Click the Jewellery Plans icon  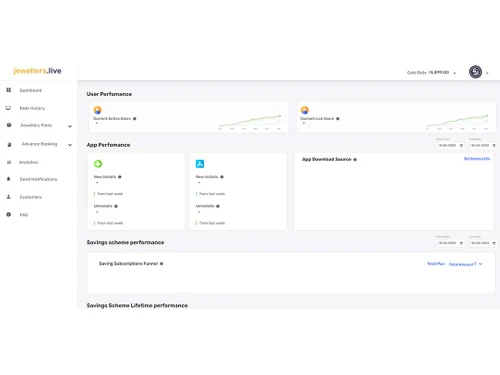[x=9, y=125]
